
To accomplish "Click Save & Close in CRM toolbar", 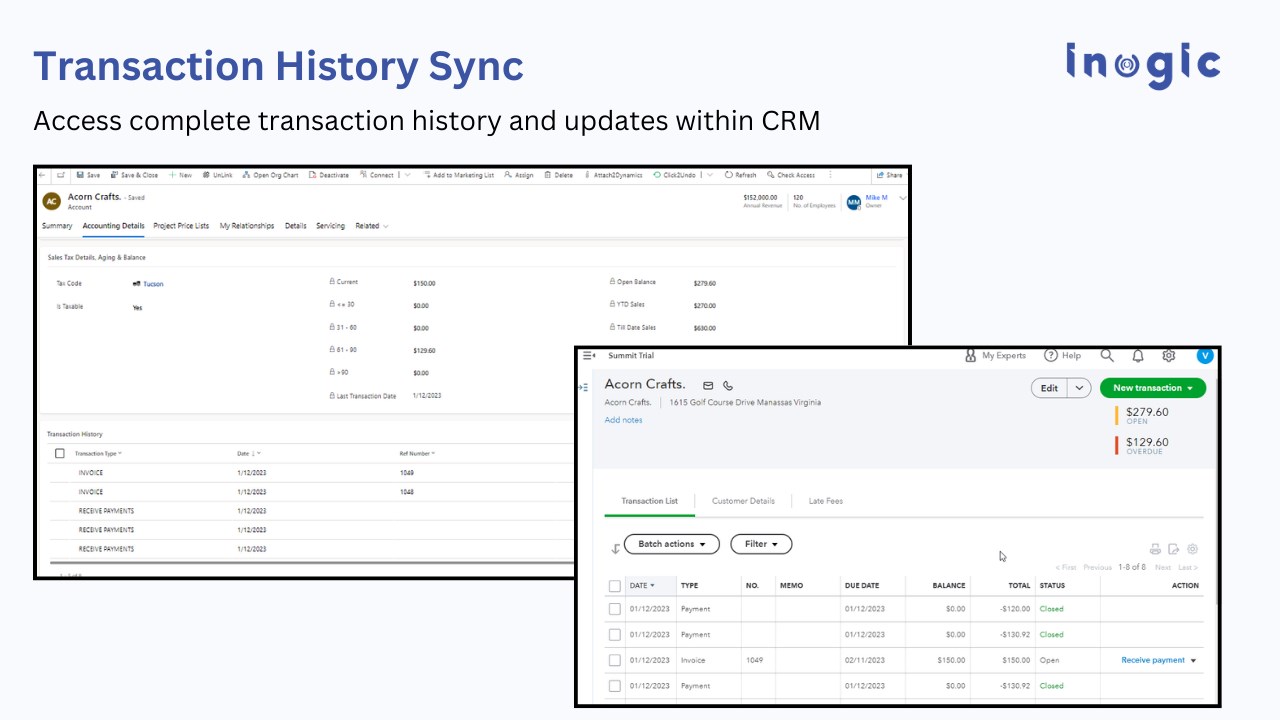I will pyautogui.click(x=134, y=175).
